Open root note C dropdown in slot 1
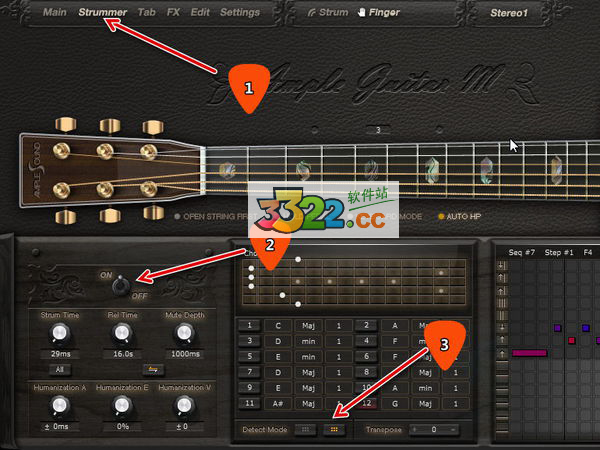 [278, 326]
